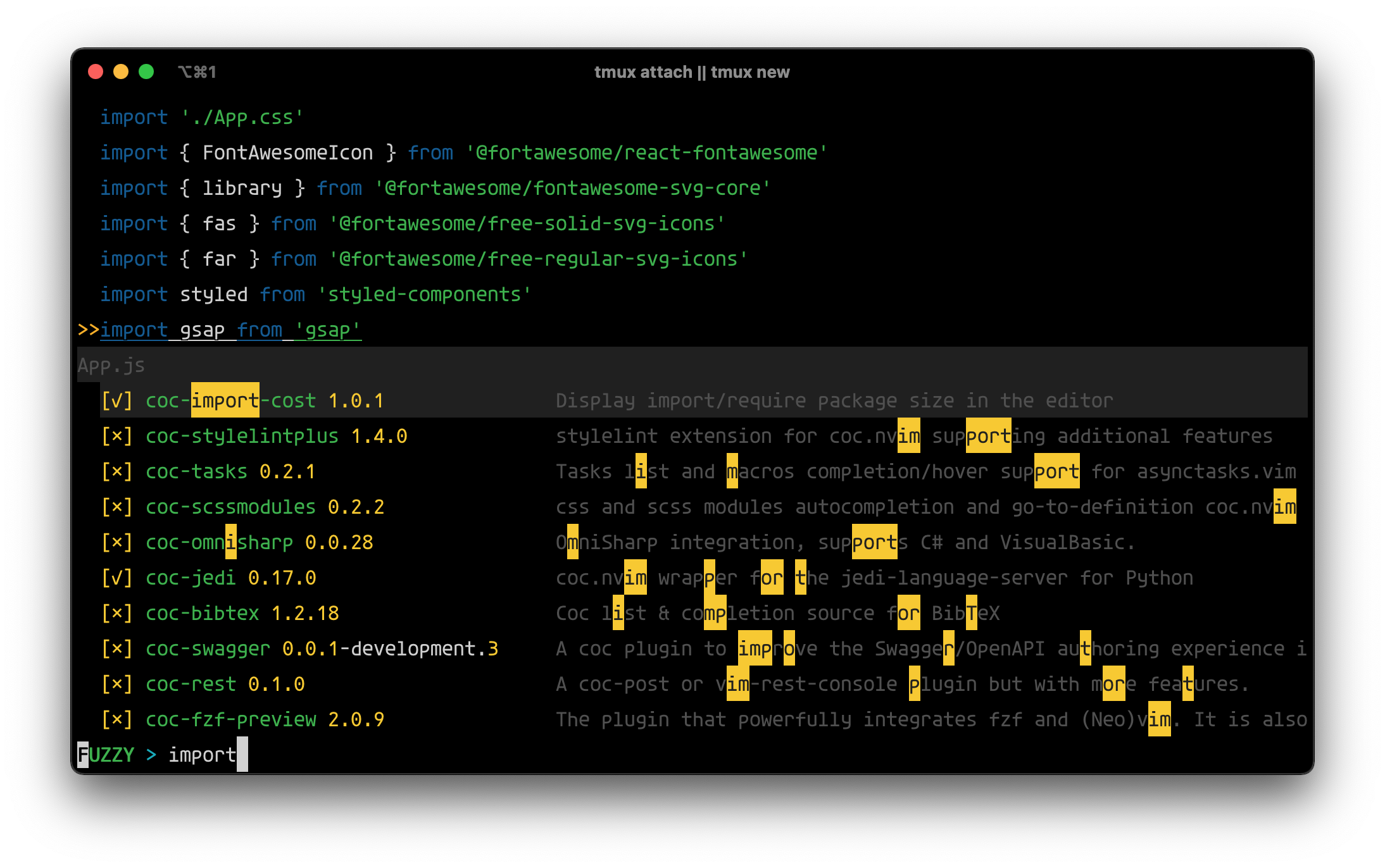The height and width of the screenshot is (868, 1385).
Task: Select coc-rest 0.1.0 extension name
Action: [225, 684]
